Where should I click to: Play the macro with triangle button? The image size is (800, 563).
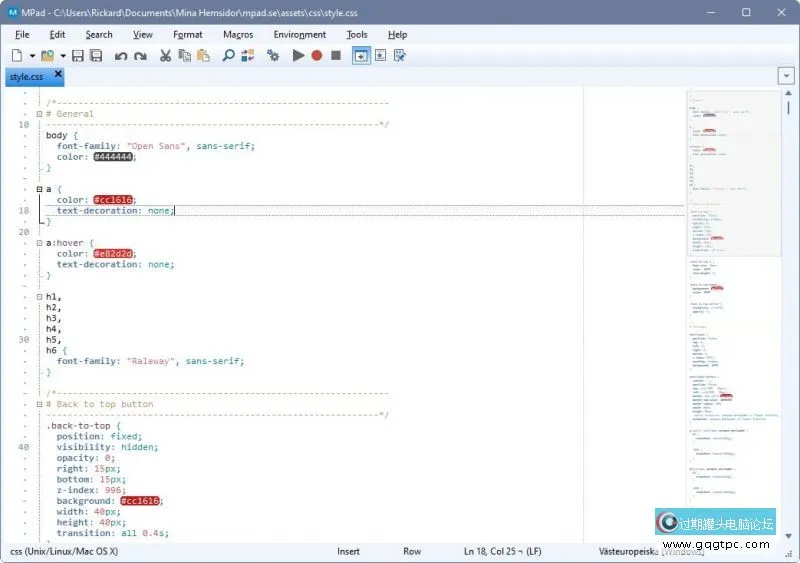pos(298,56)
